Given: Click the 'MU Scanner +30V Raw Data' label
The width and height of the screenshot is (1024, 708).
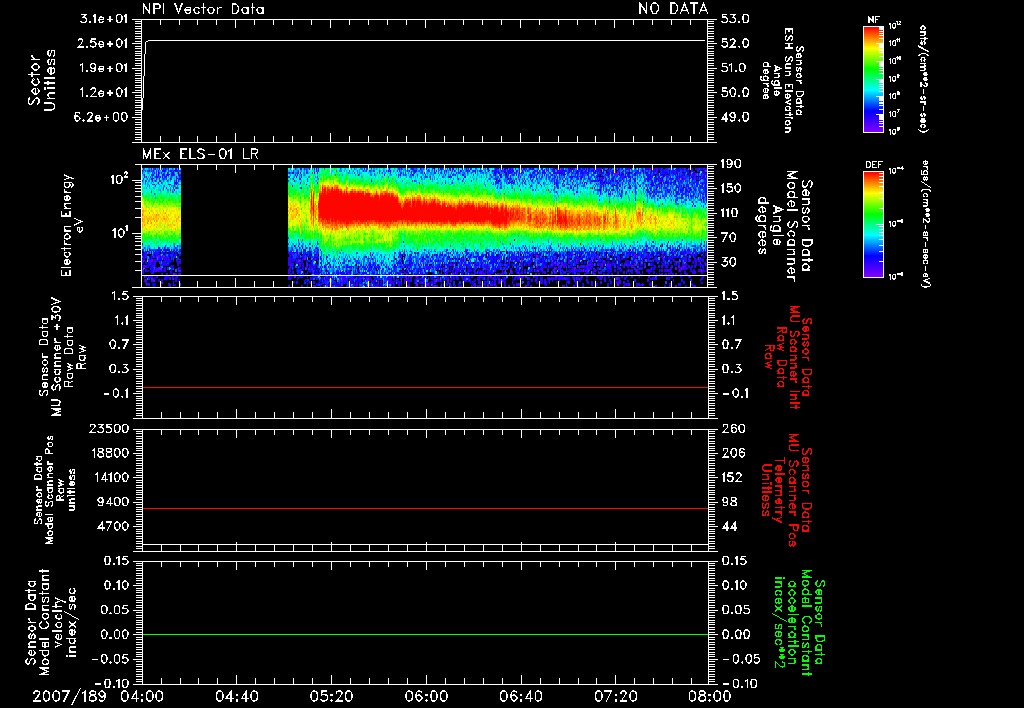Looking at the screenshot, I should (62, 357).
